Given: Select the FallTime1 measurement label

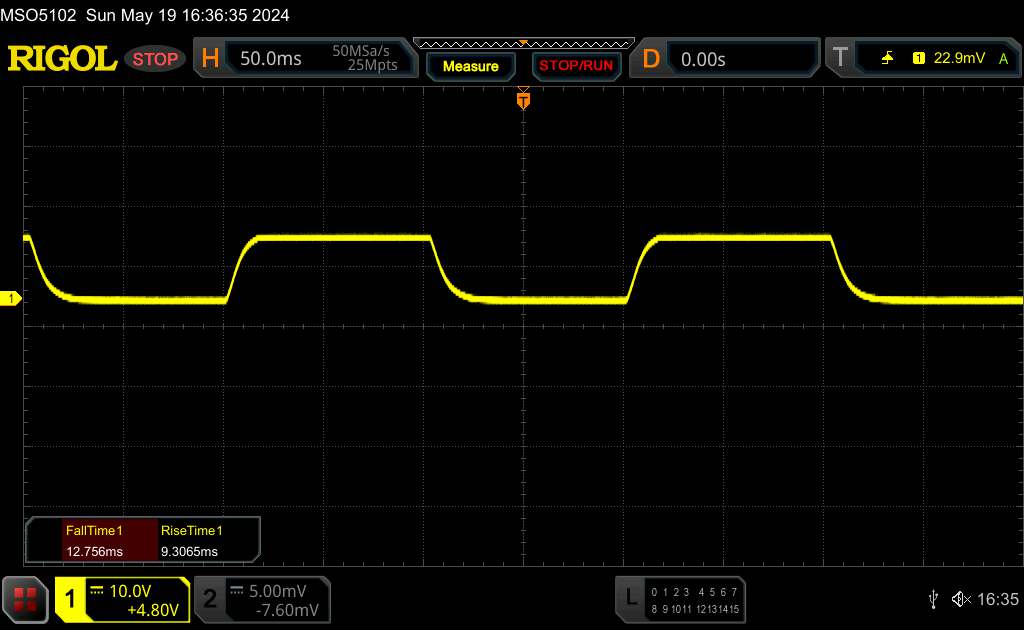Looking at the screenshot, I should (94, 531).
